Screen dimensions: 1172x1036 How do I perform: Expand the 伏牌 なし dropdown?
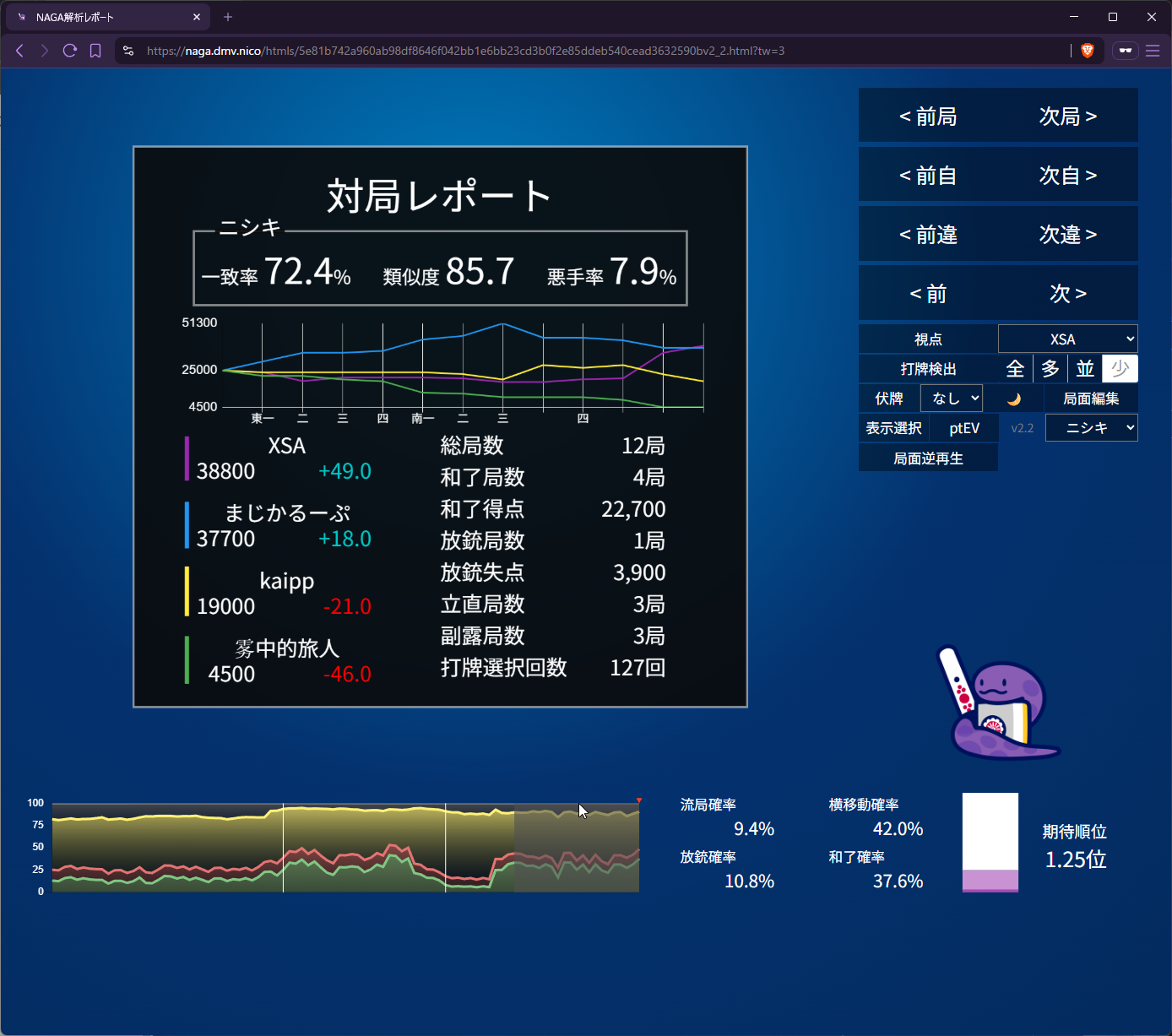pos(952,399)
